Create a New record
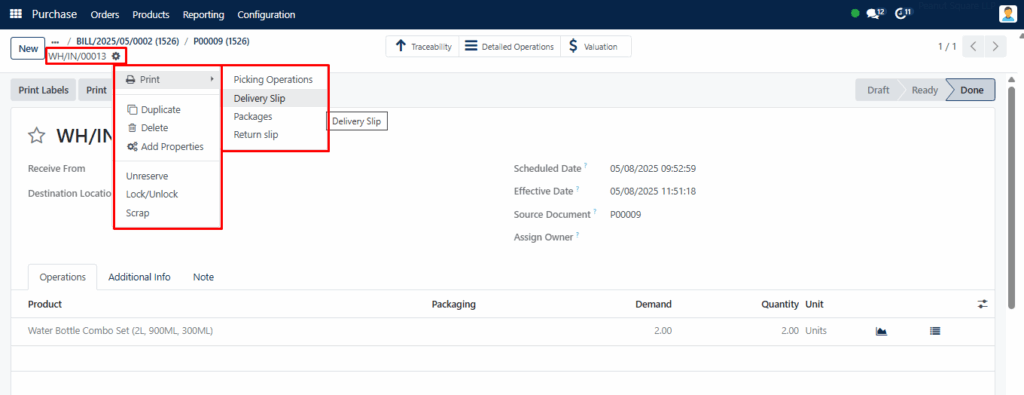 click(28, 49)
